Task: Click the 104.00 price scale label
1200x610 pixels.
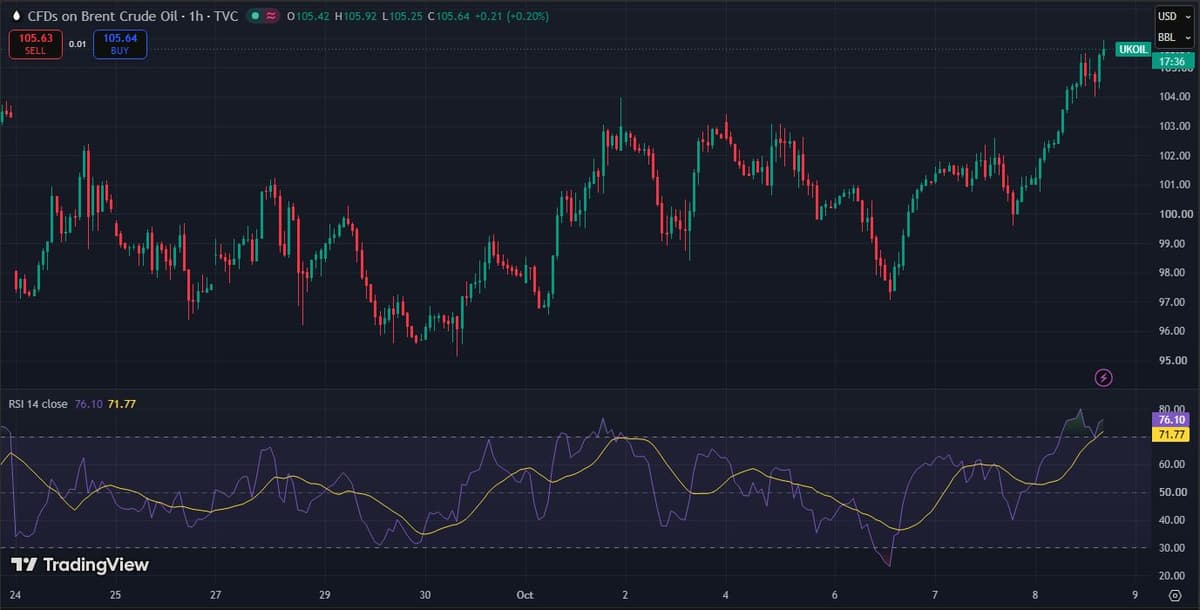Action: point(1175,97)
